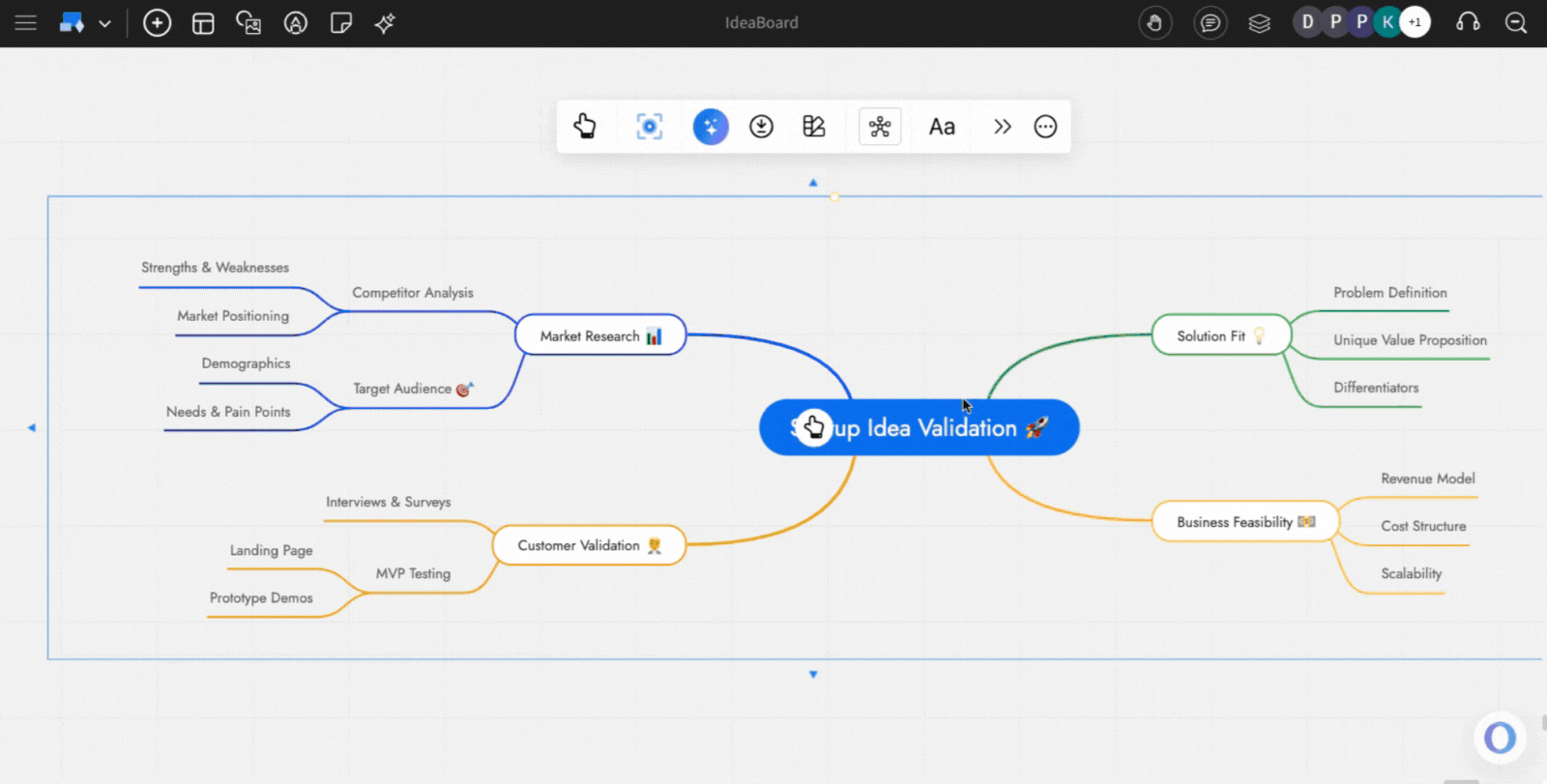Click Differentiators text

(x=1376, y=388)
